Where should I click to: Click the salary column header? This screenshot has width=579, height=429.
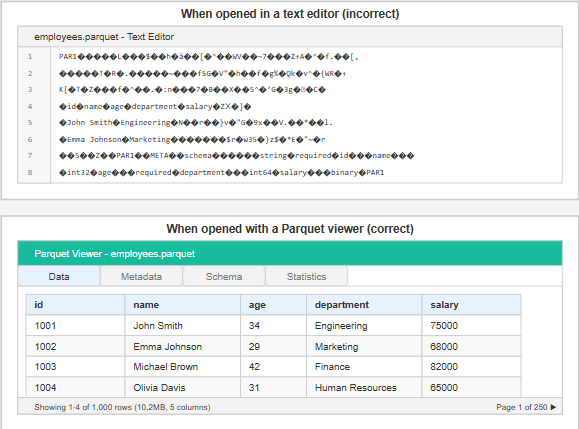point(472,305)
